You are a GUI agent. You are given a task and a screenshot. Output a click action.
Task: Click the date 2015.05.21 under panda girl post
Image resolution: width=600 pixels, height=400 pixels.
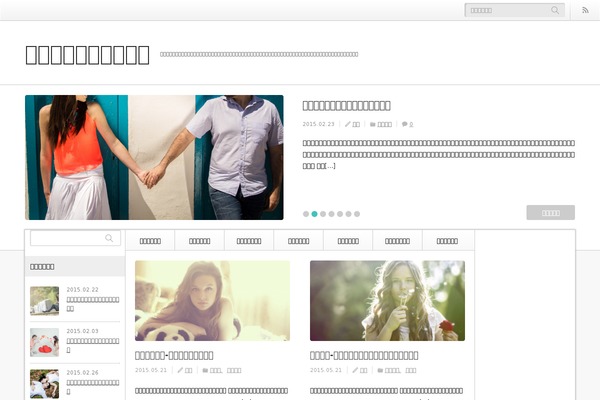coord(151,370)
